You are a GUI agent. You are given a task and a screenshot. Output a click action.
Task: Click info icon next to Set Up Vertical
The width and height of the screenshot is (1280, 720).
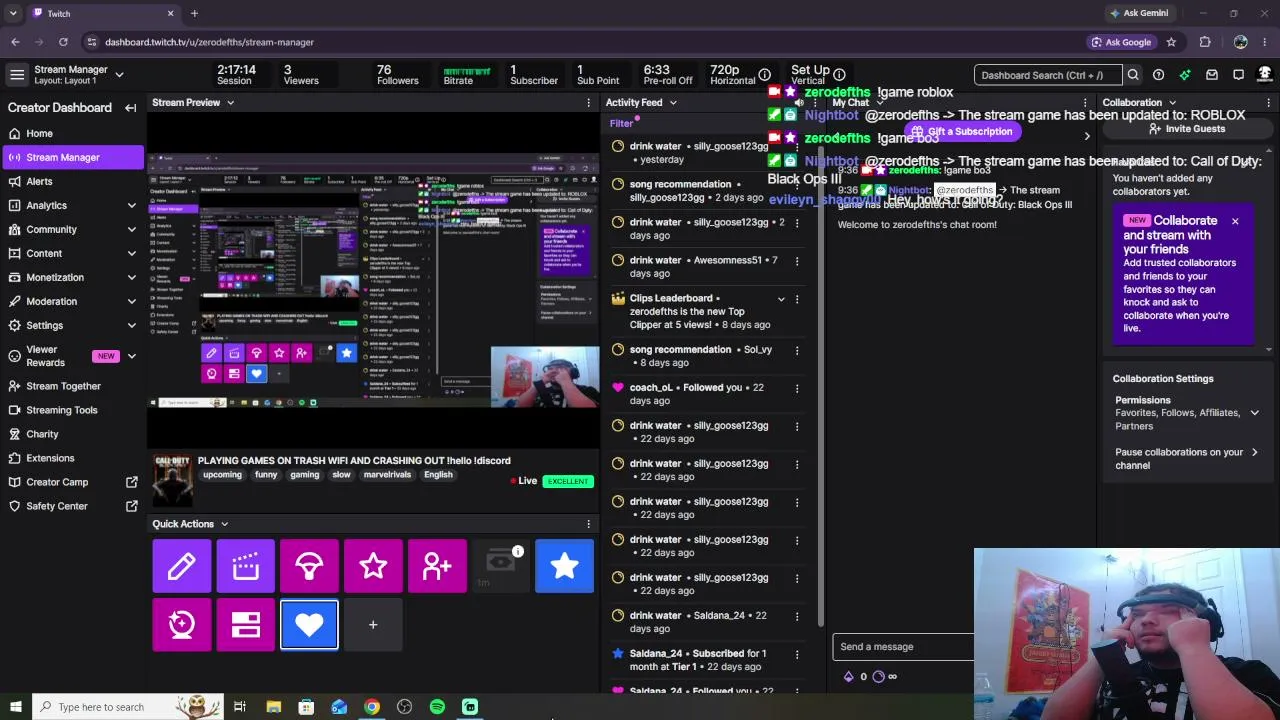[840, 75]
